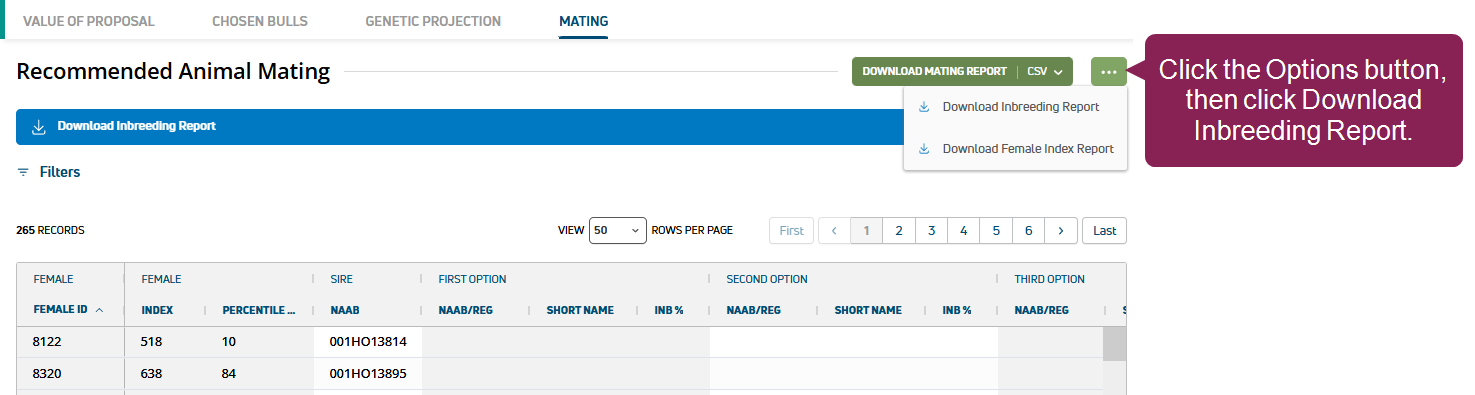Go to next page with right chevron

(x=1061, y=230)
